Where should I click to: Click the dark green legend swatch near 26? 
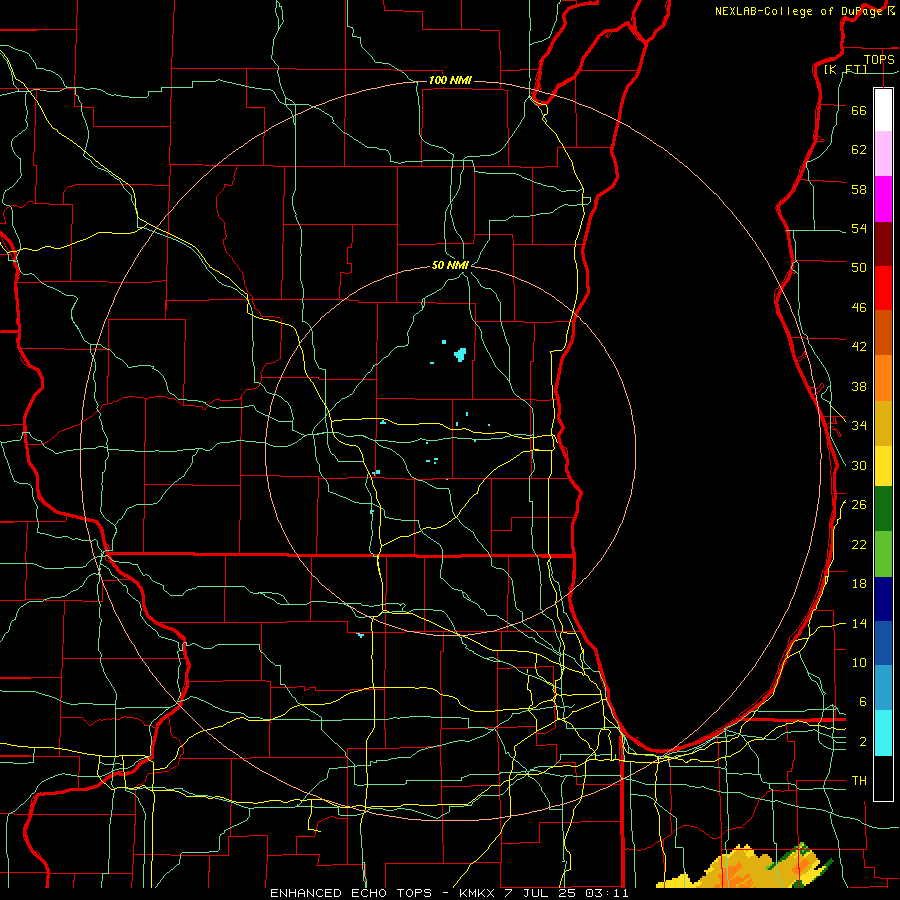tap(883, 509)
